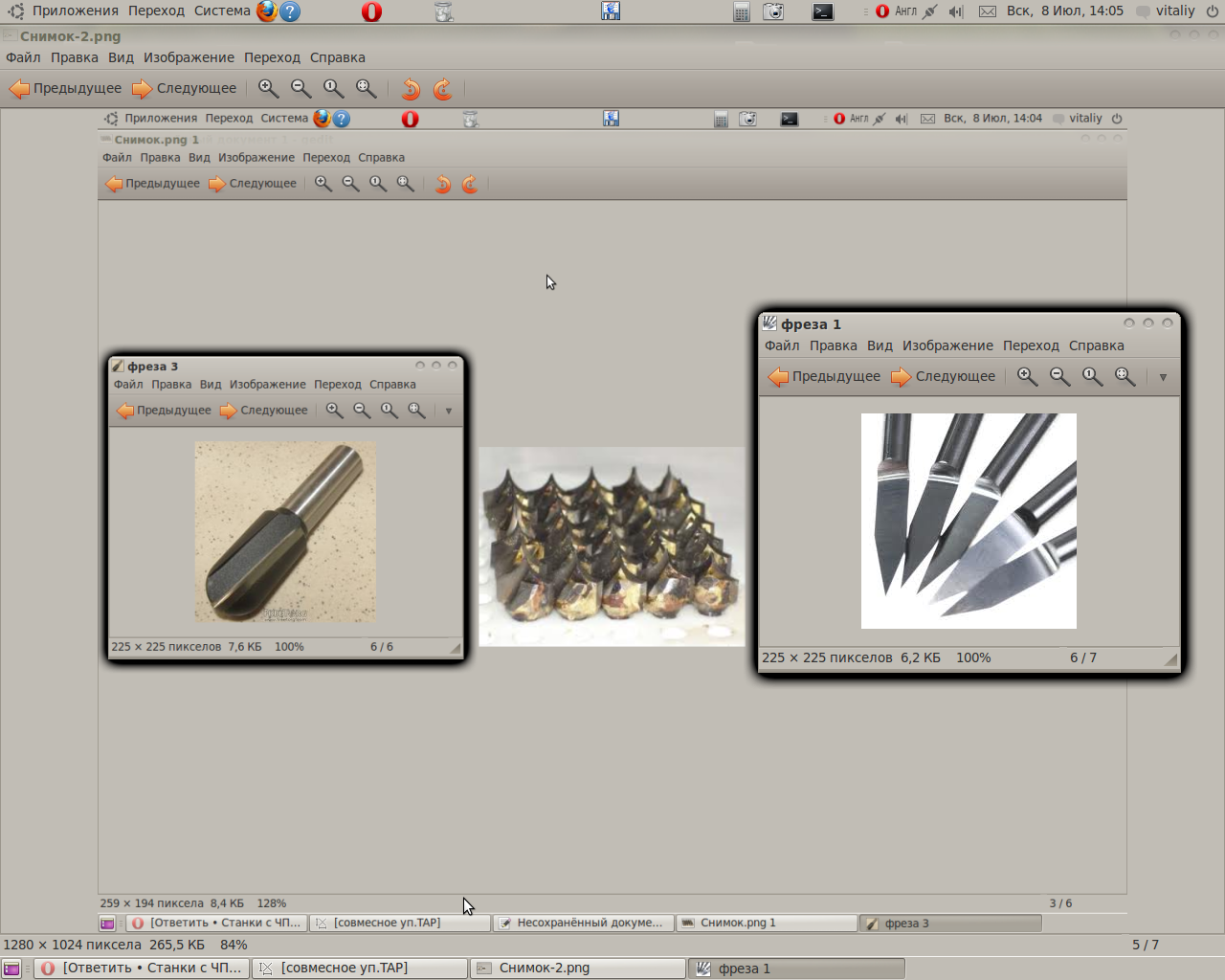Open the Правка menu of Снимок-2.png window

pos(75,57)
